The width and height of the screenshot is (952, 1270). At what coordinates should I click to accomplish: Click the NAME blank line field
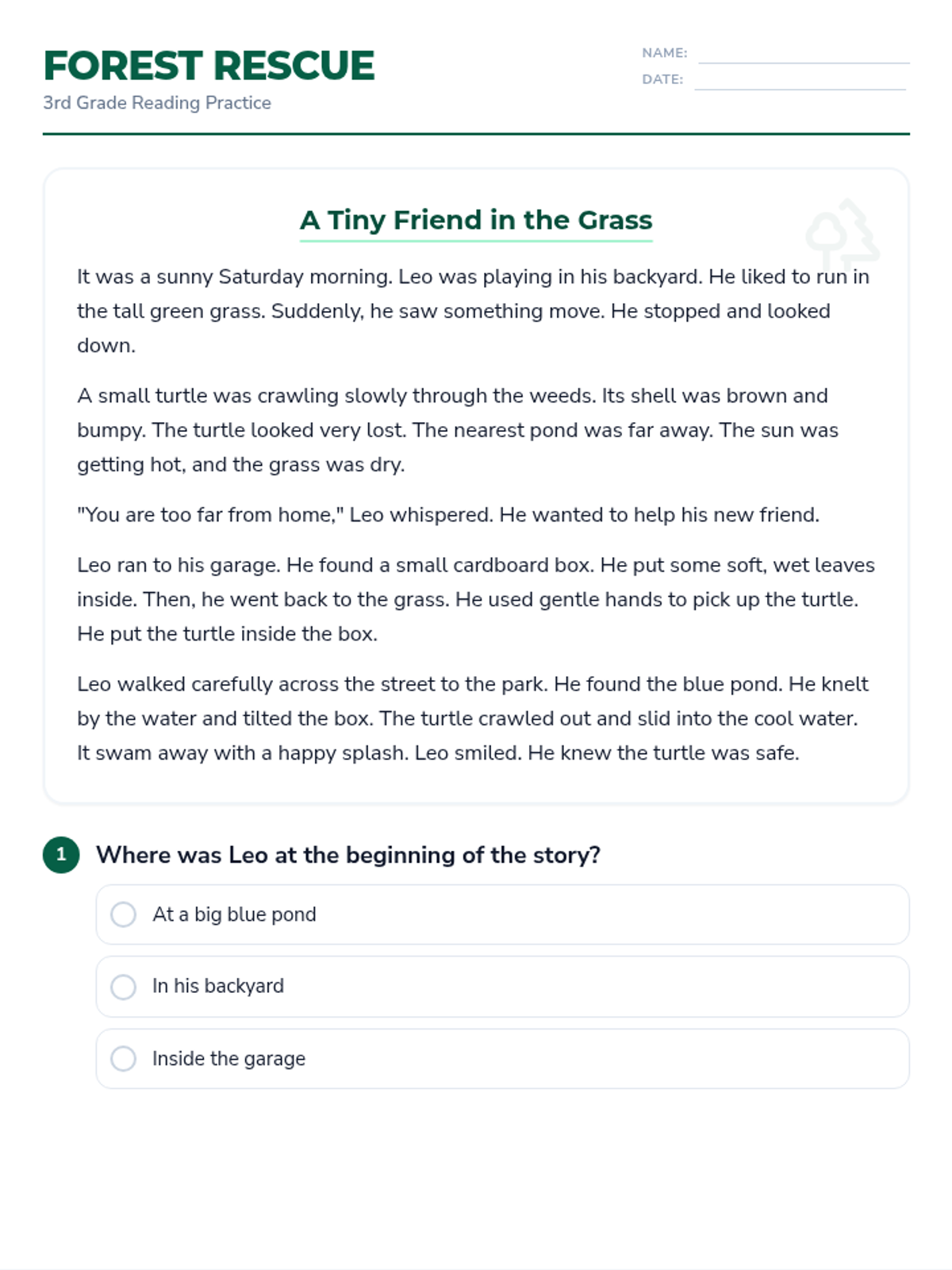pos(803,55)
